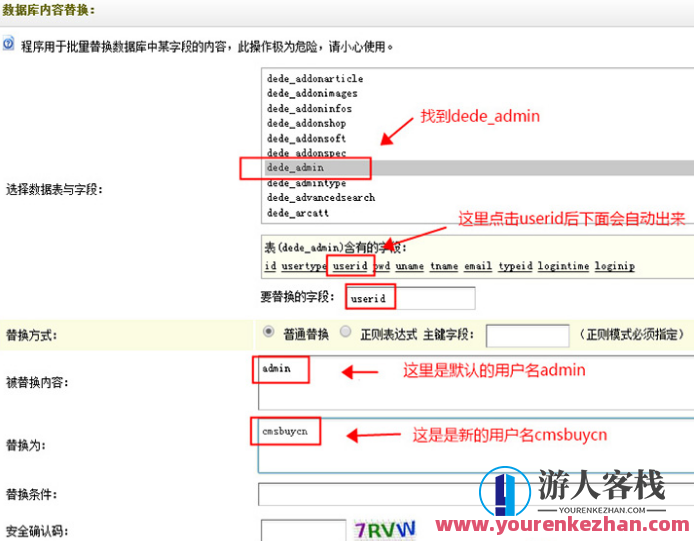
Task: Select dede_addonsoft in the table list
Action: pyautogui.click(x=306, y=138)
